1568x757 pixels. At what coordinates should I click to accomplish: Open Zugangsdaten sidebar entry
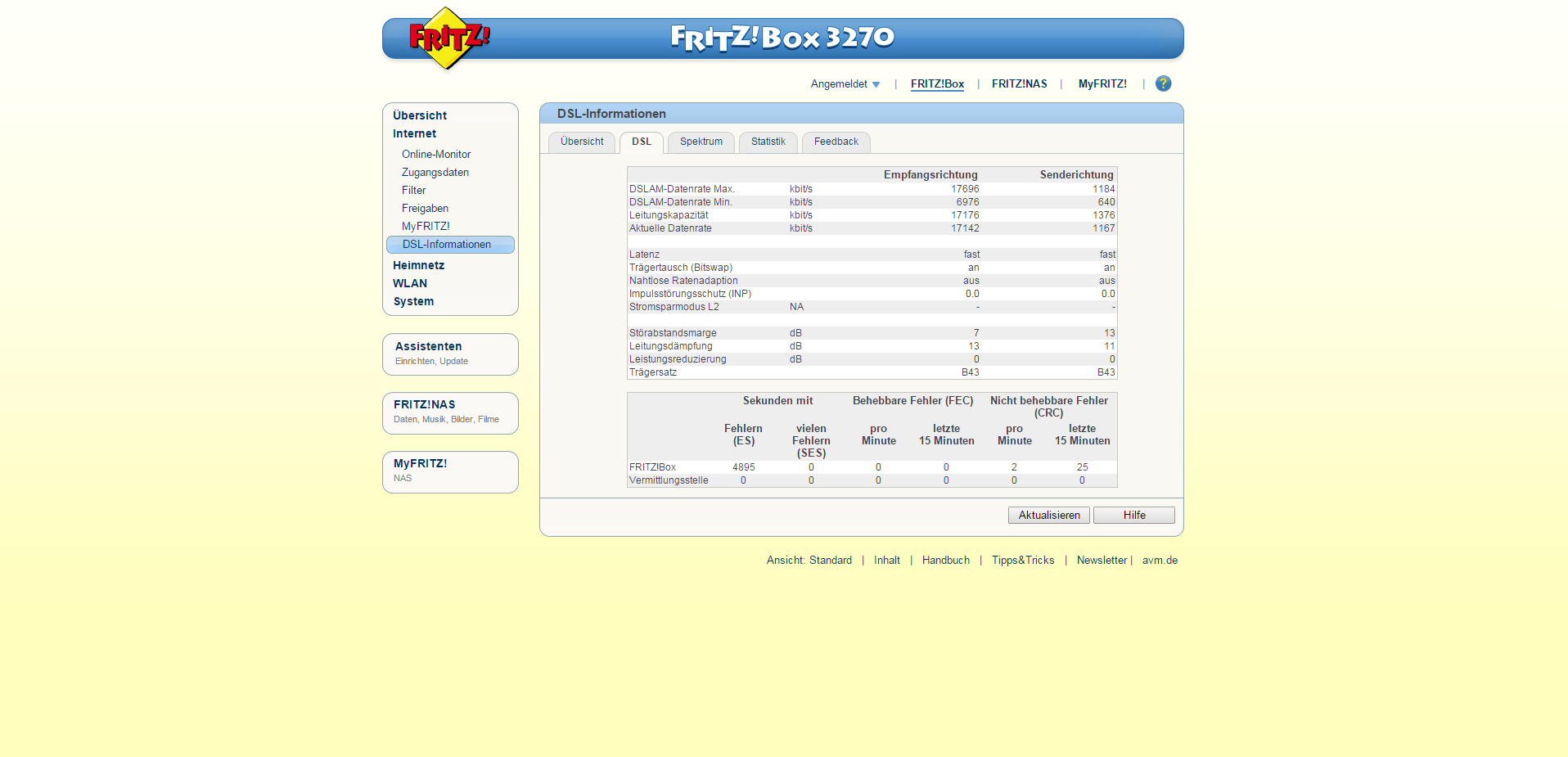click(435, 172)
